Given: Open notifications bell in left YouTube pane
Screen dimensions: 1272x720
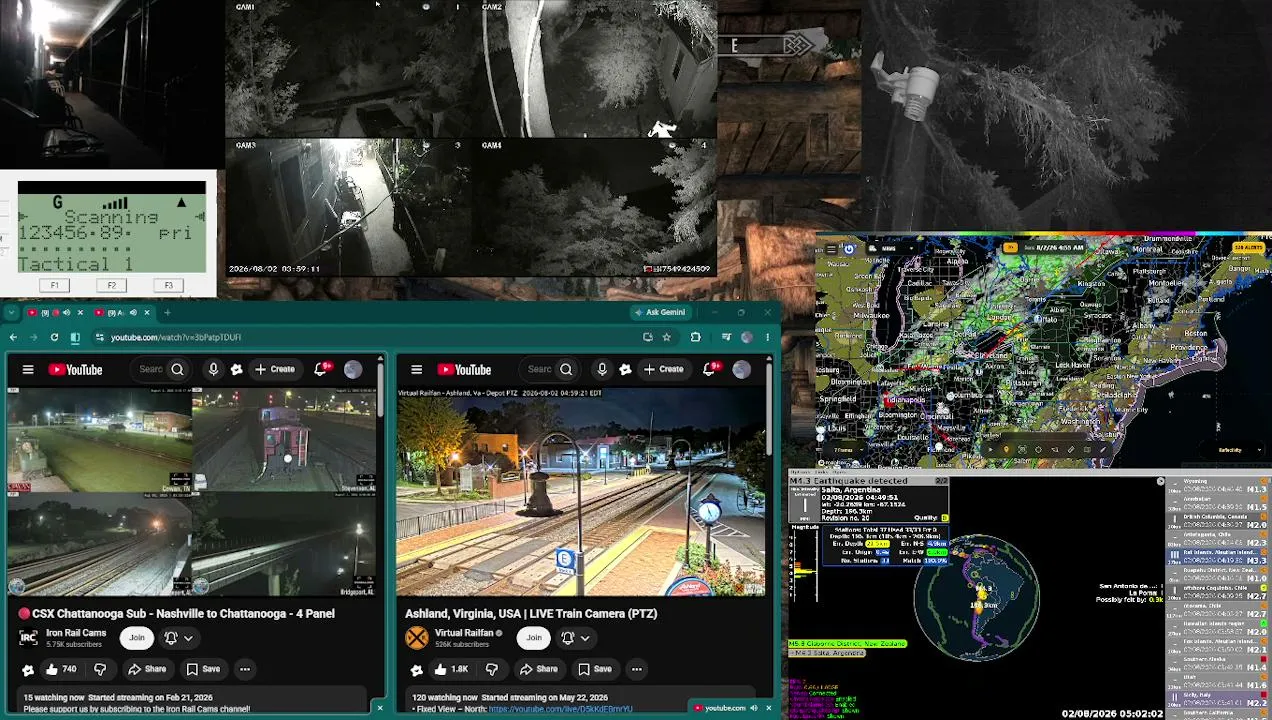Looking at the screenshot, I should tap(322, 369).
